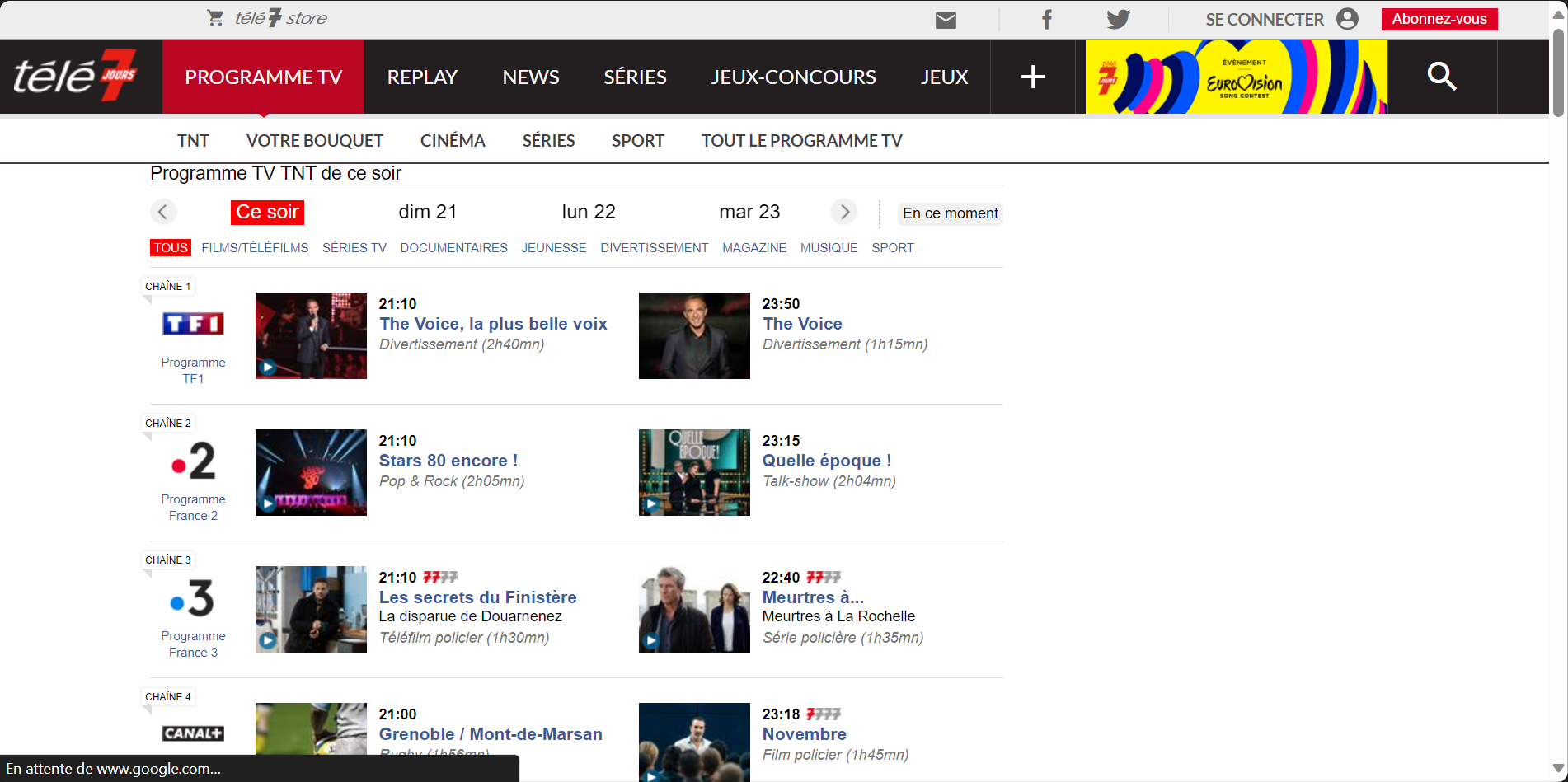Go to next days with right chevron
Screen dimensions: 1568x782
[844, 213]
